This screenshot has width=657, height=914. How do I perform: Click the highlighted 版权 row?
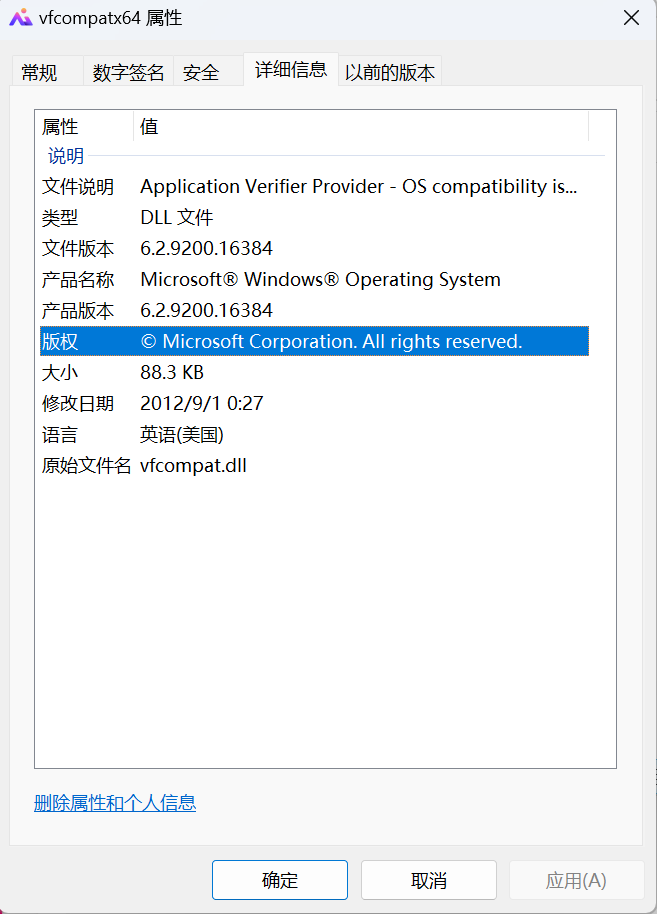point(300,341)
